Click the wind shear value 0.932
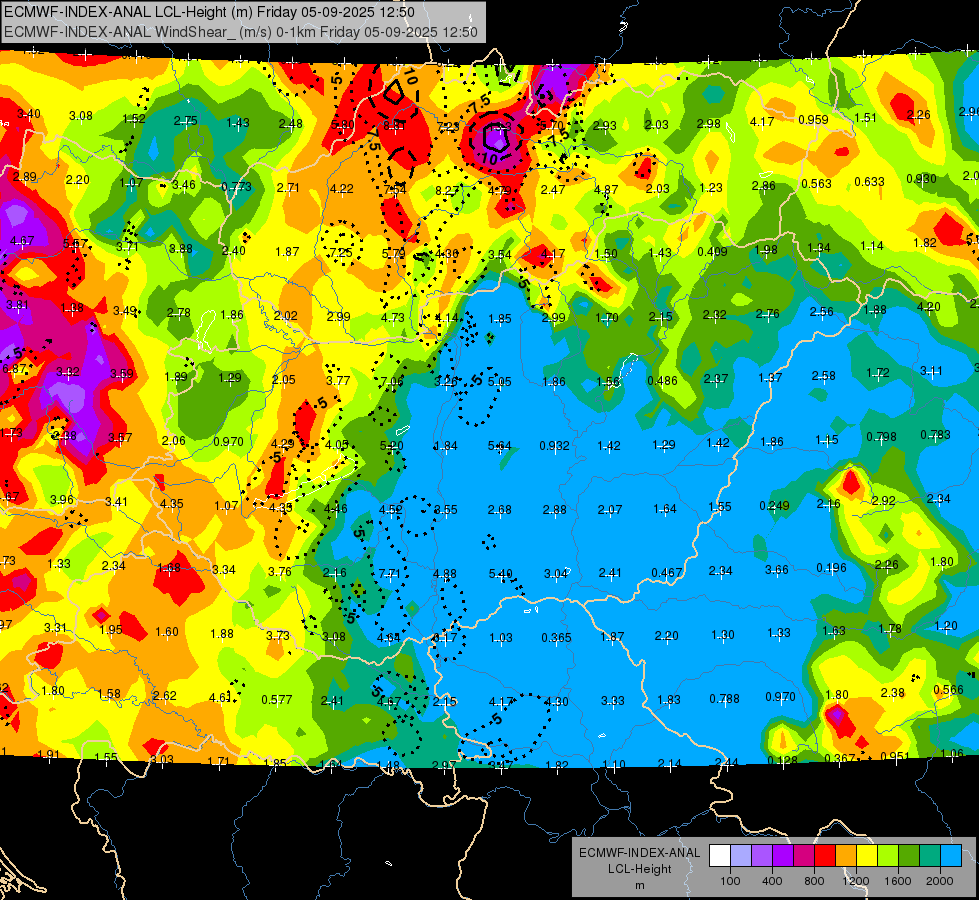The width and height of the screenshot is (979, 900). pos(554,446)
